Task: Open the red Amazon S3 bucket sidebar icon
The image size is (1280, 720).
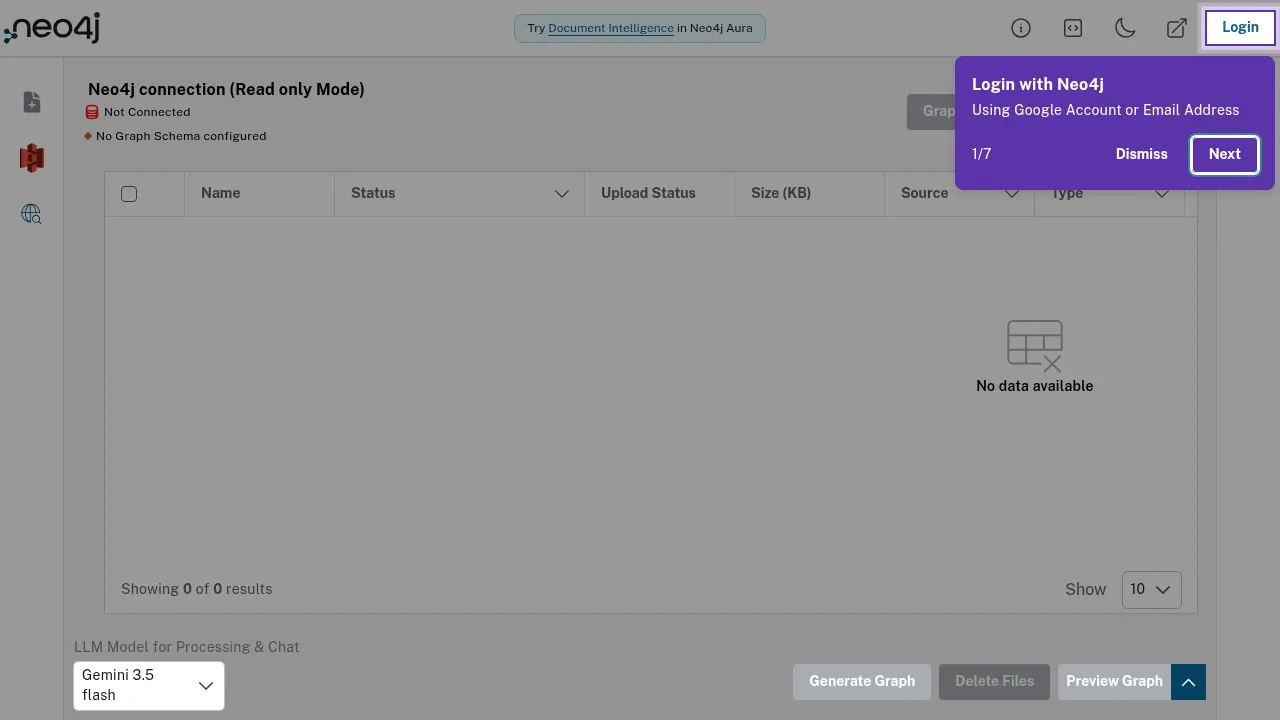Action: point(32,158)
